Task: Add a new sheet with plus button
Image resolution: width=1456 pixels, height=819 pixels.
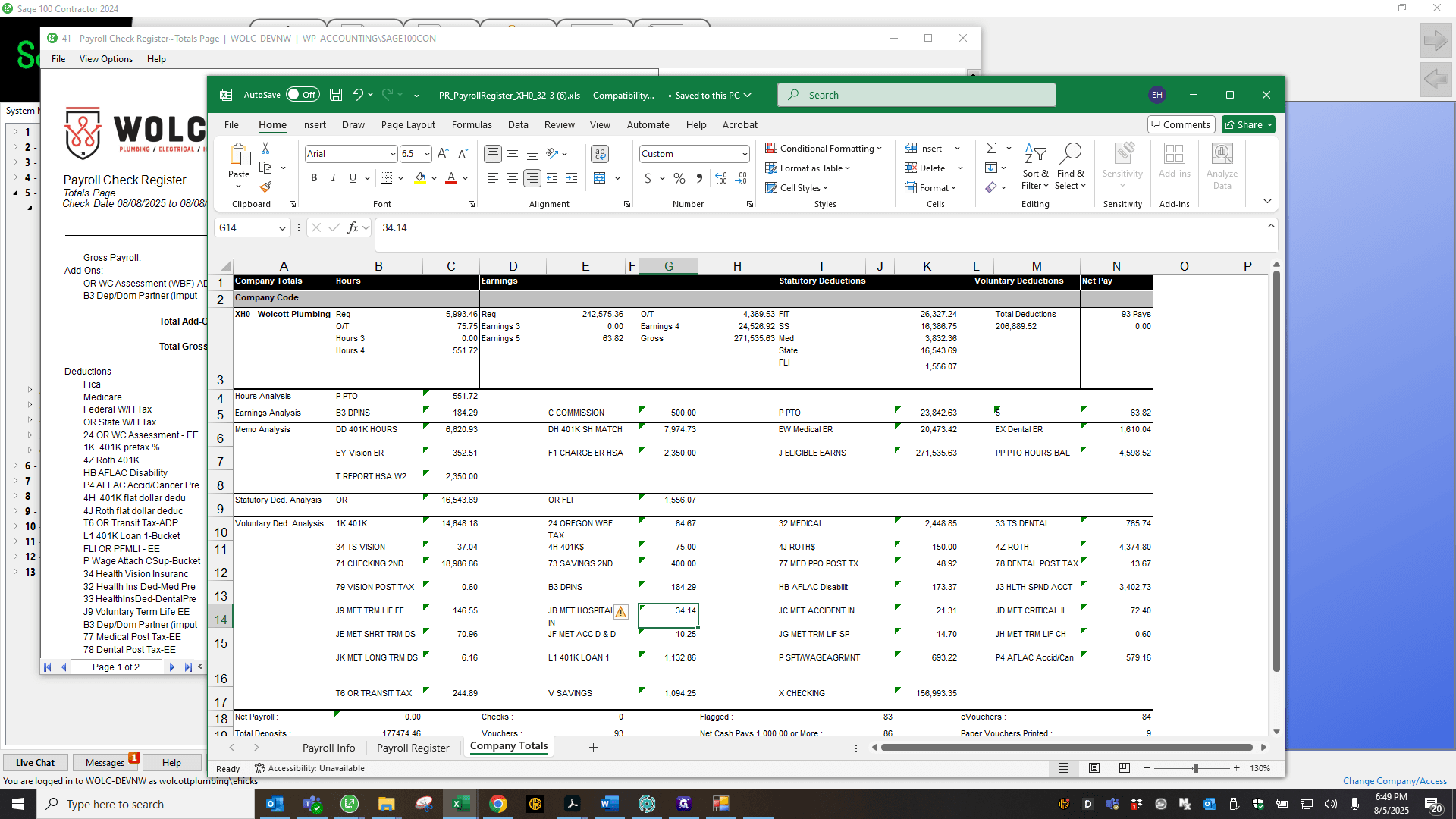Action: (593, 748)
